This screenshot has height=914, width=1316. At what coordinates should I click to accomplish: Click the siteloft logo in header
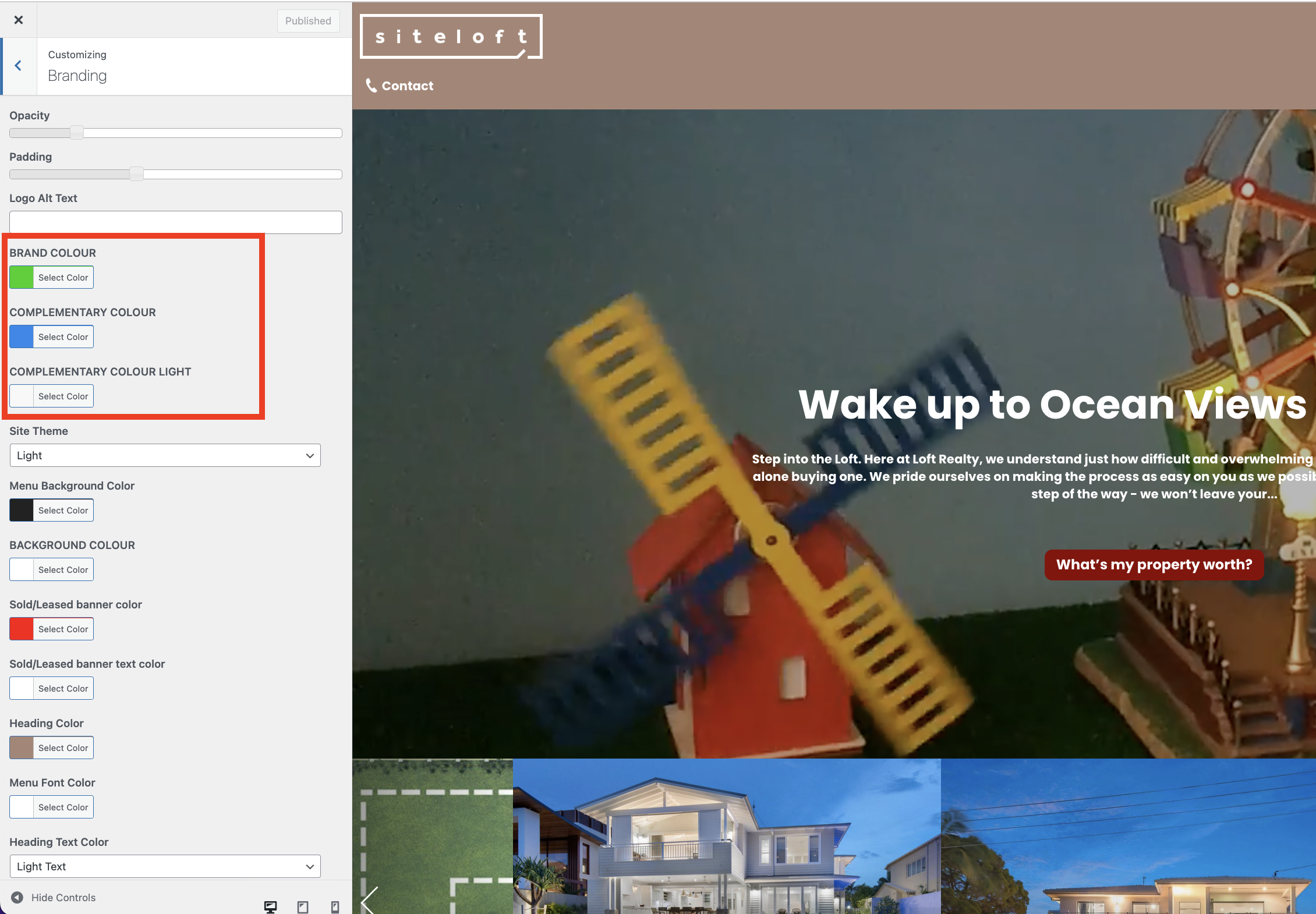pyautogui.click(x=451, y=37)
